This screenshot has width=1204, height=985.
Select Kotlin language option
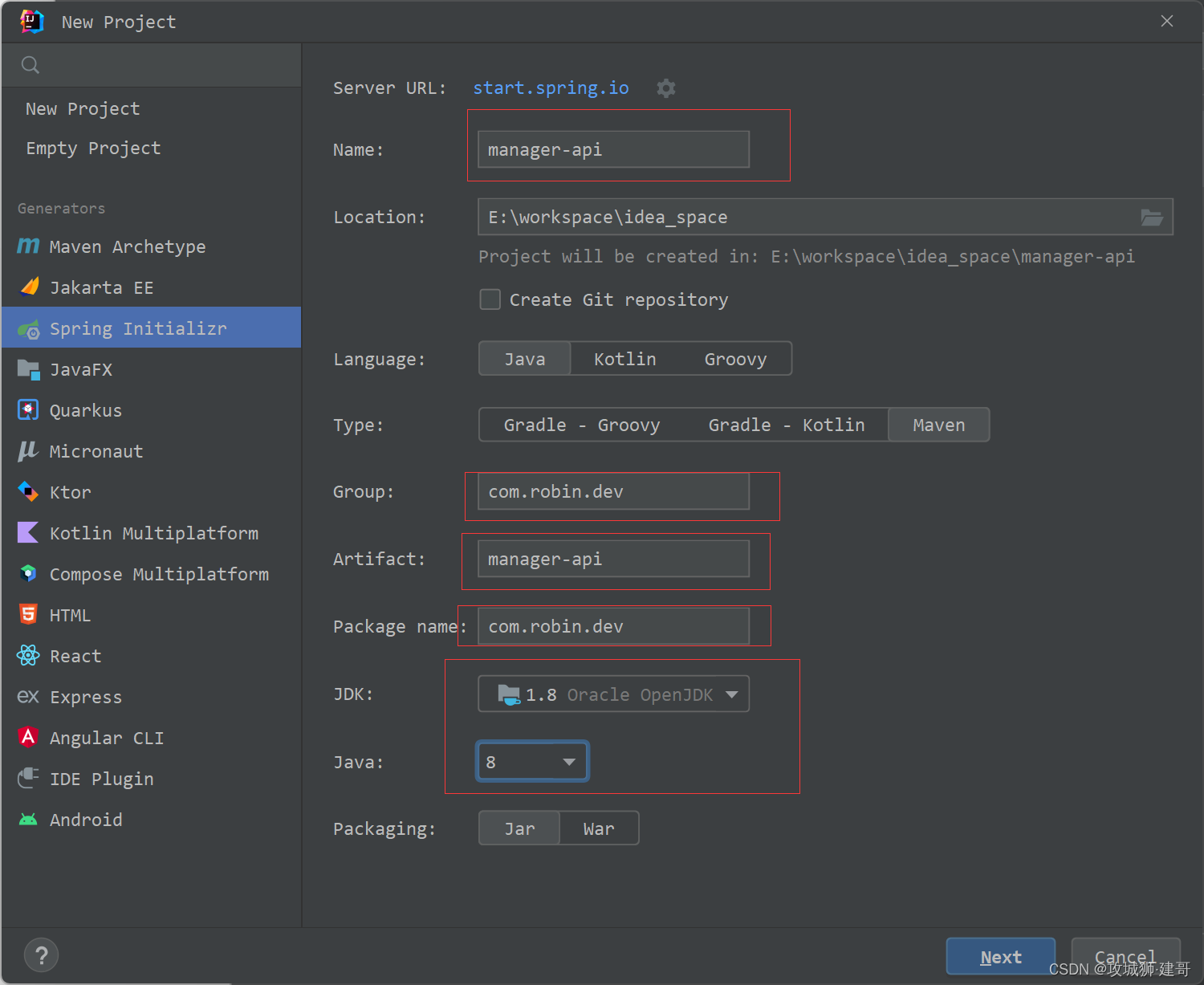[x=625, y=359]
